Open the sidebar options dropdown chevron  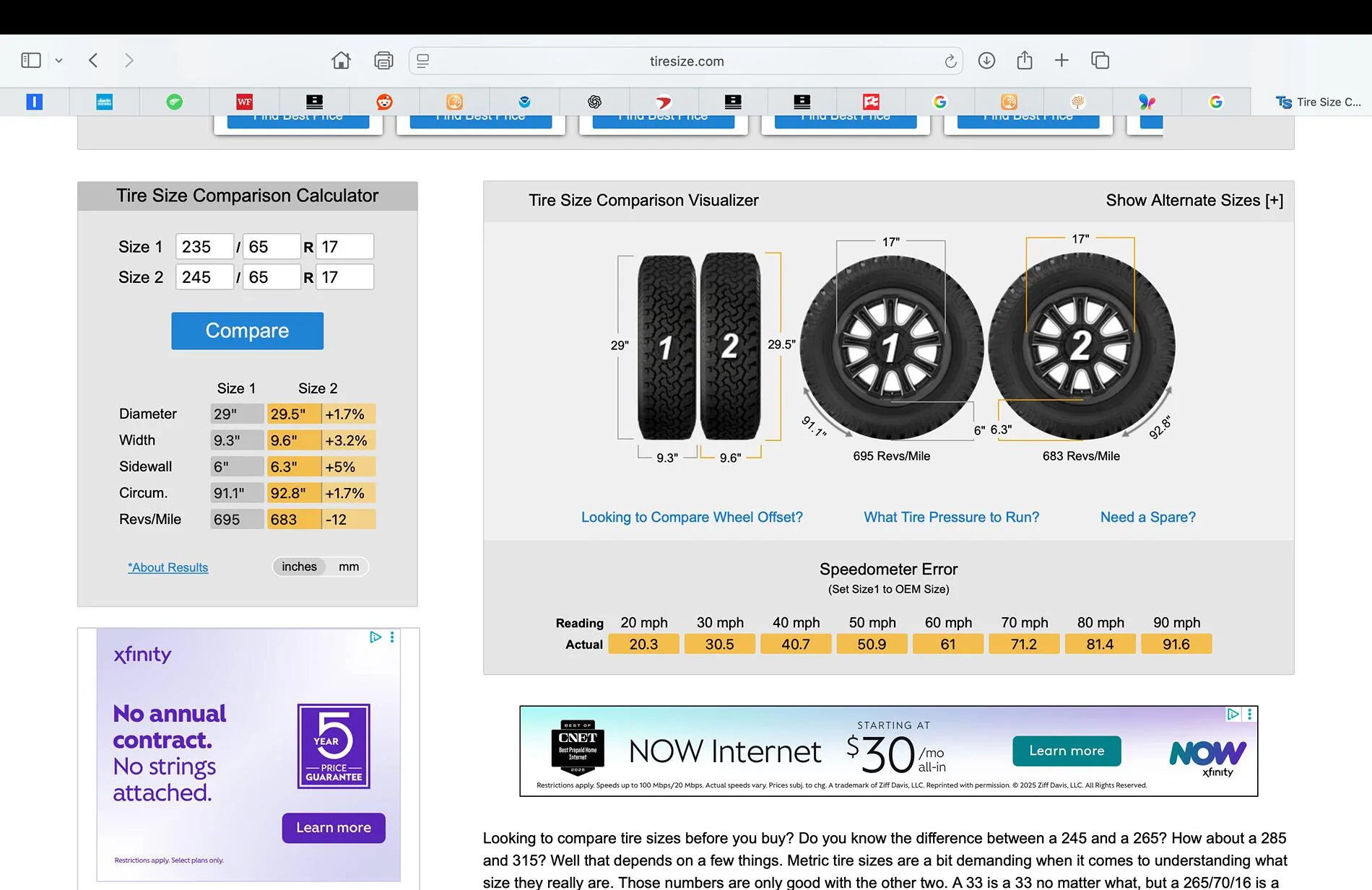[59, 61]
